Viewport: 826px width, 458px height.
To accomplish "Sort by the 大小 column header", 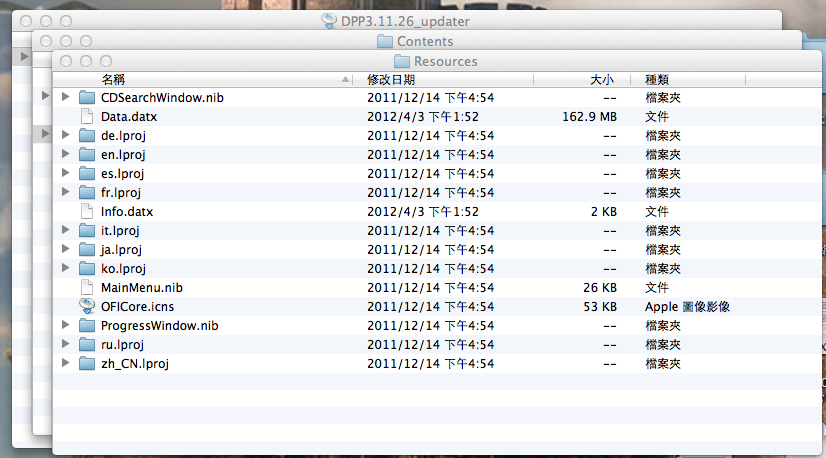I will (x=582, y=80).
